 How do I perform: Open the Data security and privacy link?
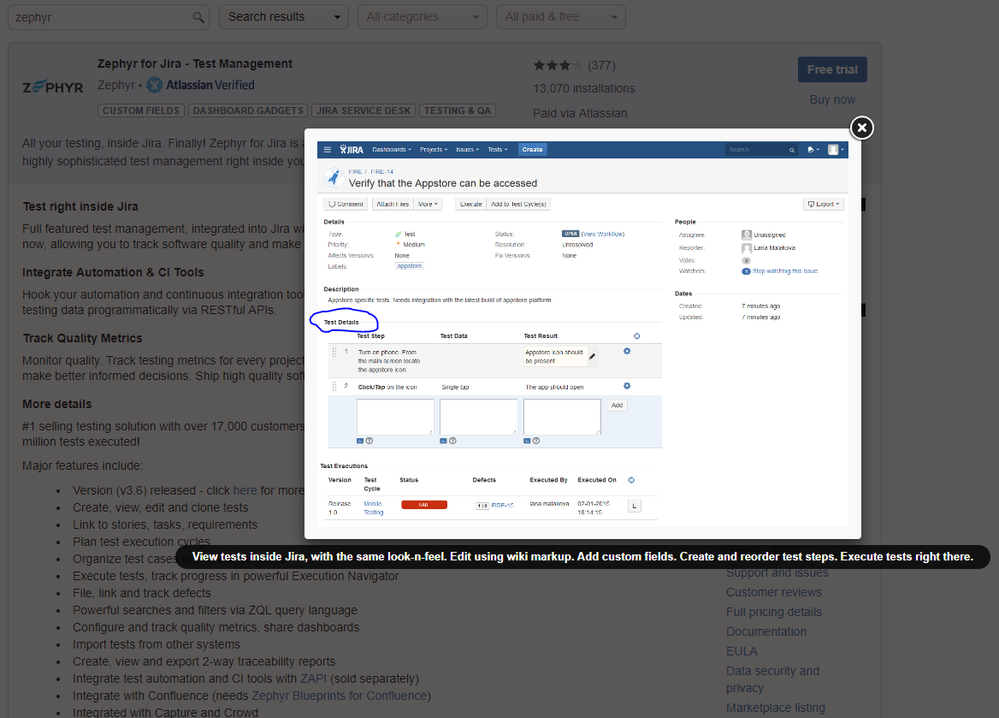pos(772,679)
